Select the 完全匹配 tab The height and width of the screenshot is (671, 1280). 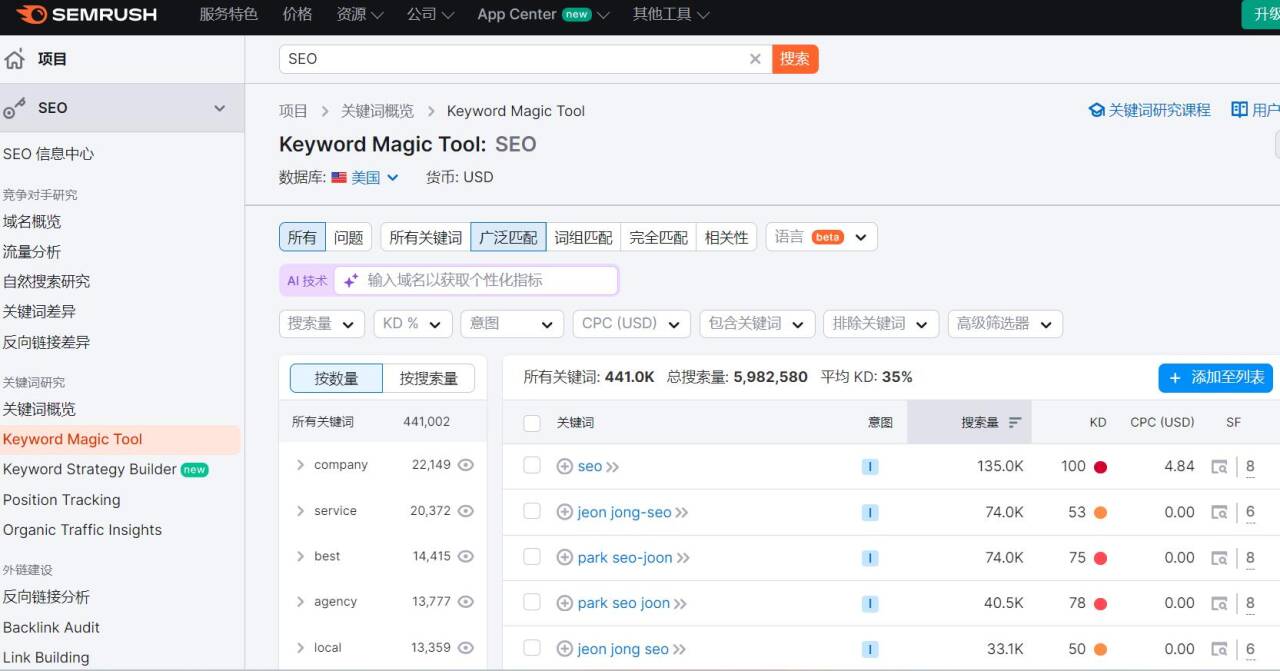(x=658, y=237)
